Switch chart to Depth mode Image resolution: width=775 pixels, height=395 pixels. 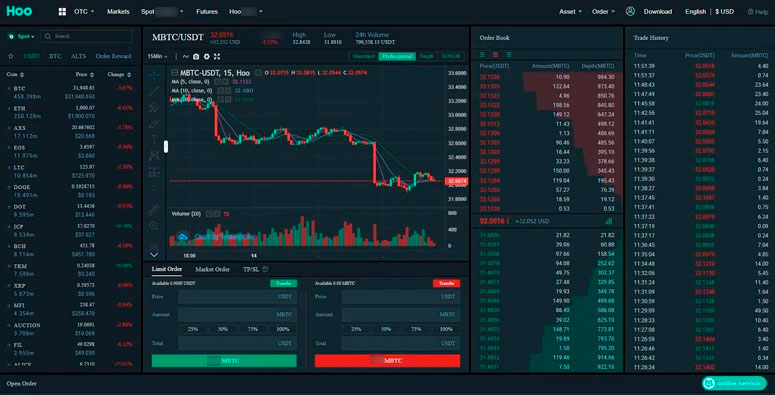click(x=426, y=56)
